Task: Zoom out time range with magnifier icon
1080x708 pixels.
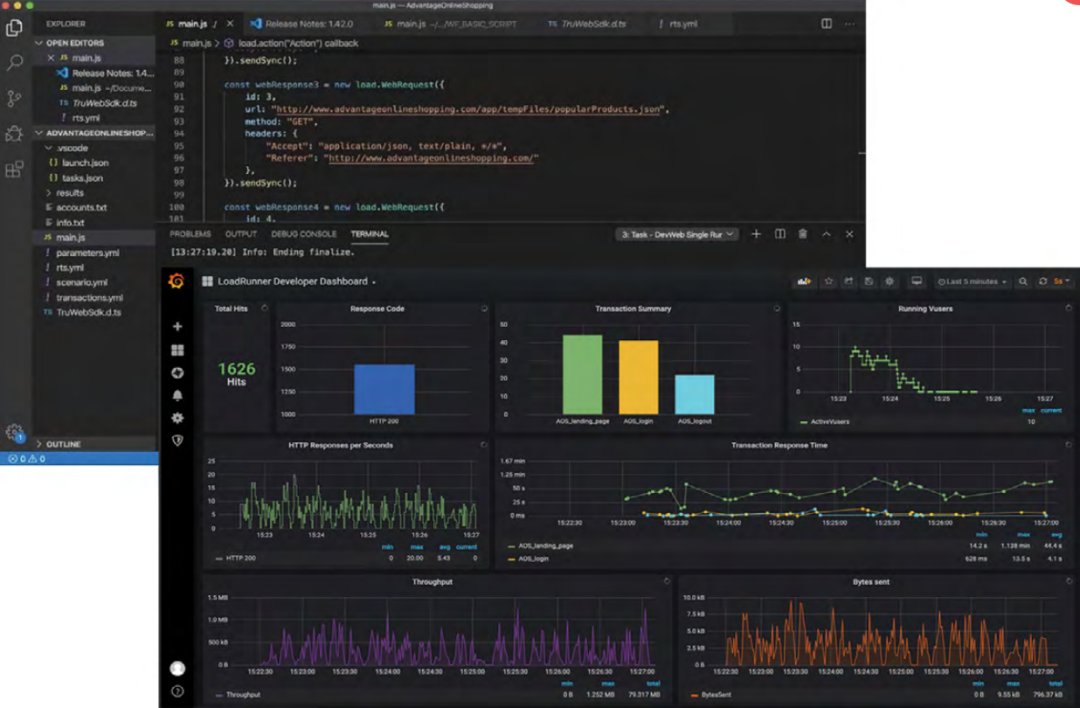Action: (1023, 281)
